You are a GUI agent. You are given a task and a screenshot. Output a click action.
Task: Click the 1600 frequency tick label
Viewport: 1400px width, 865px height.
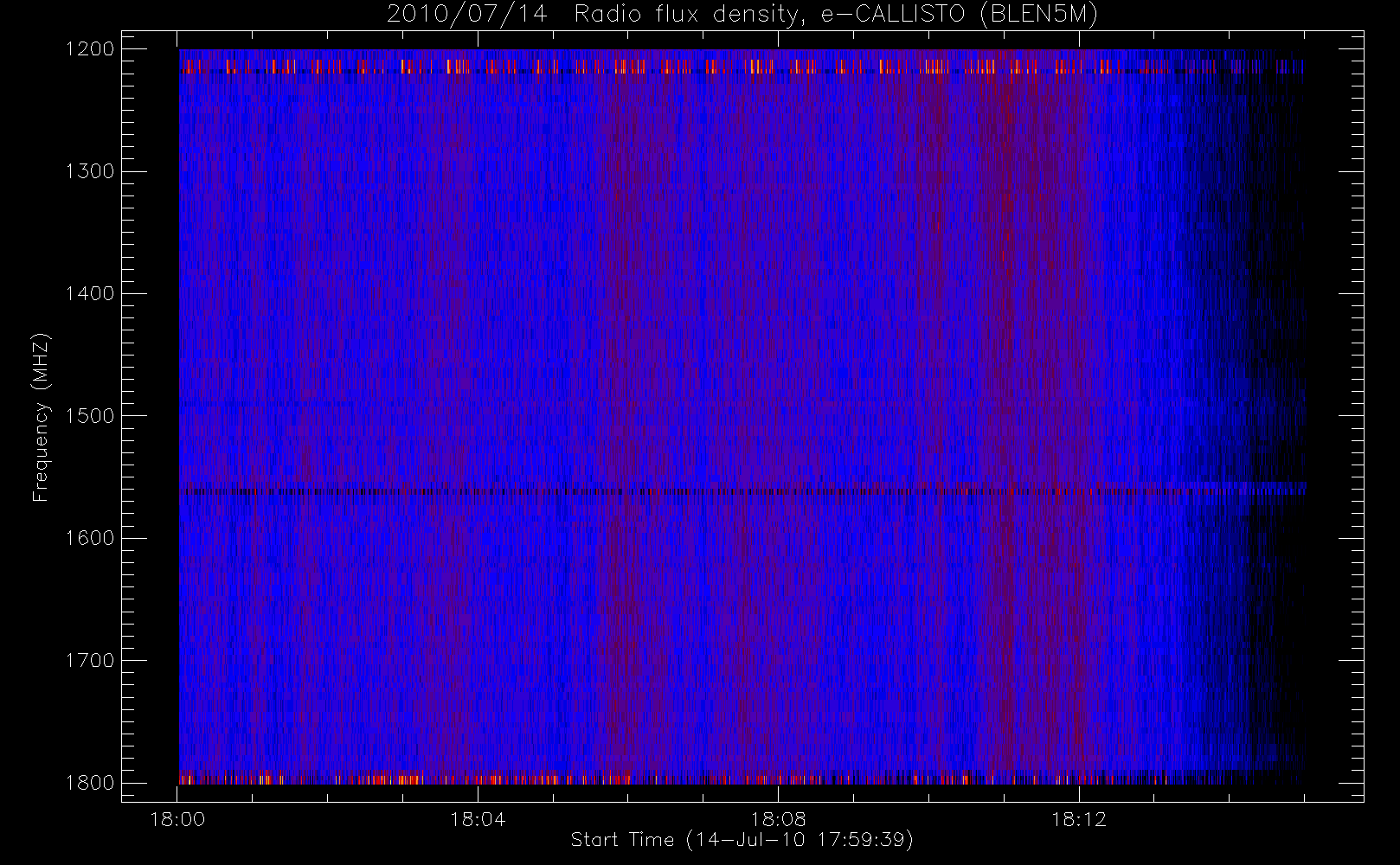point(90,538)
